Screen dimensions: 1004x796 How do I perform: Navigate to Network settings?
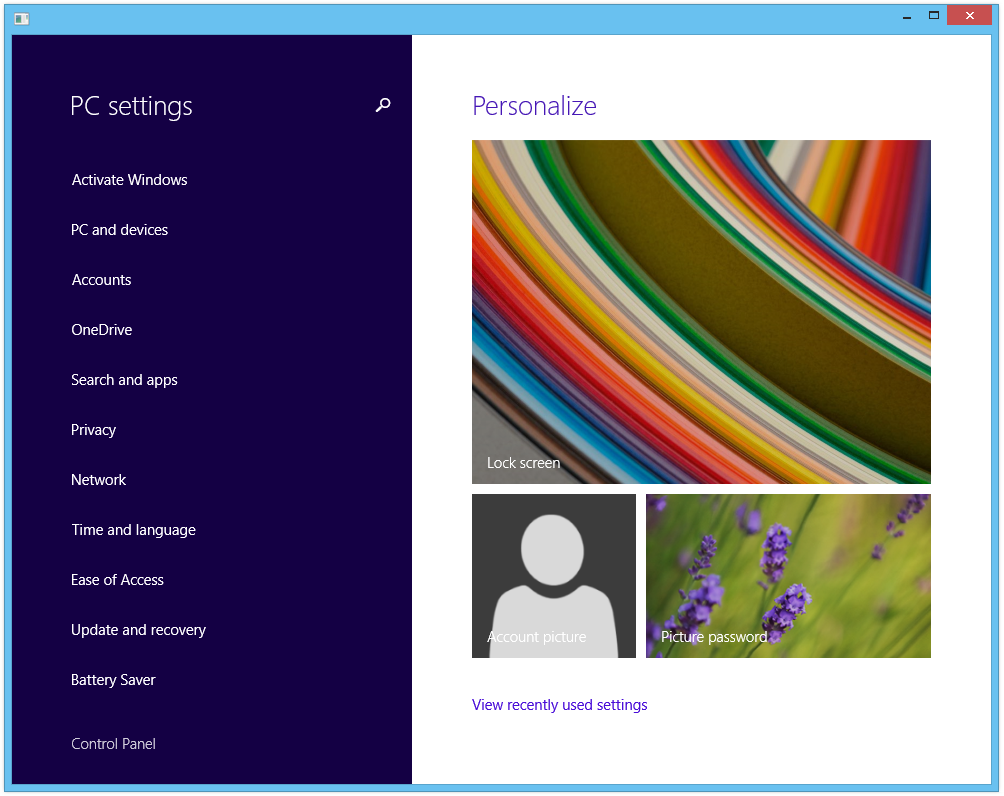pos(98,480)
